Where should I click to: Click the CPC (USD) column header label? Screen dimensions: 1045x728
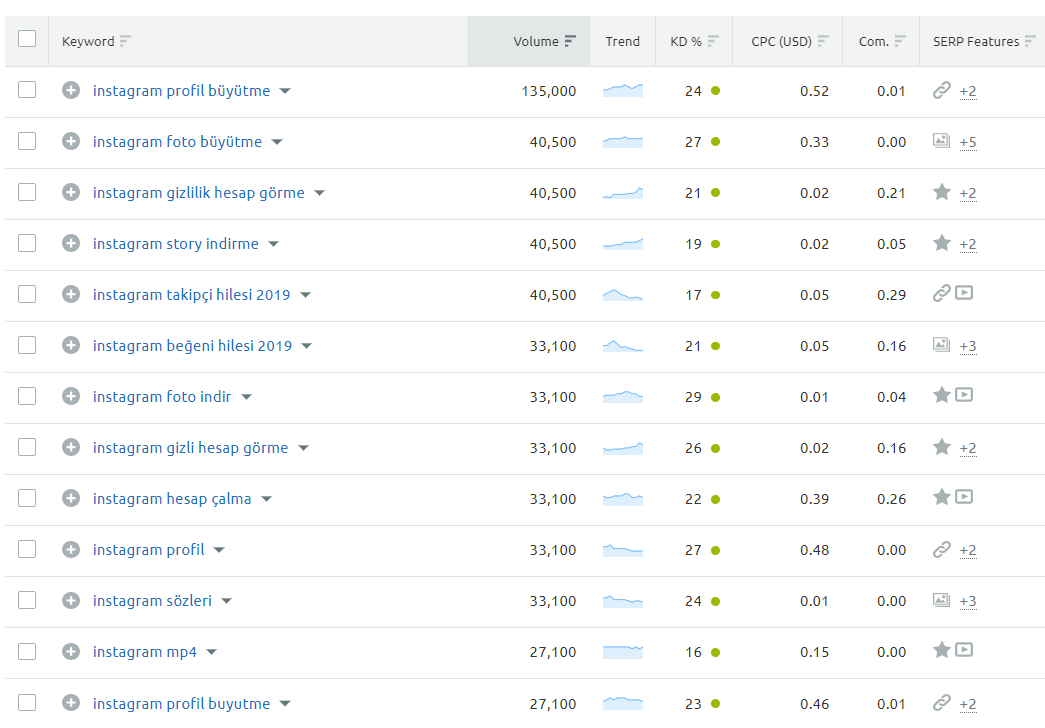[x=781, y=41]
